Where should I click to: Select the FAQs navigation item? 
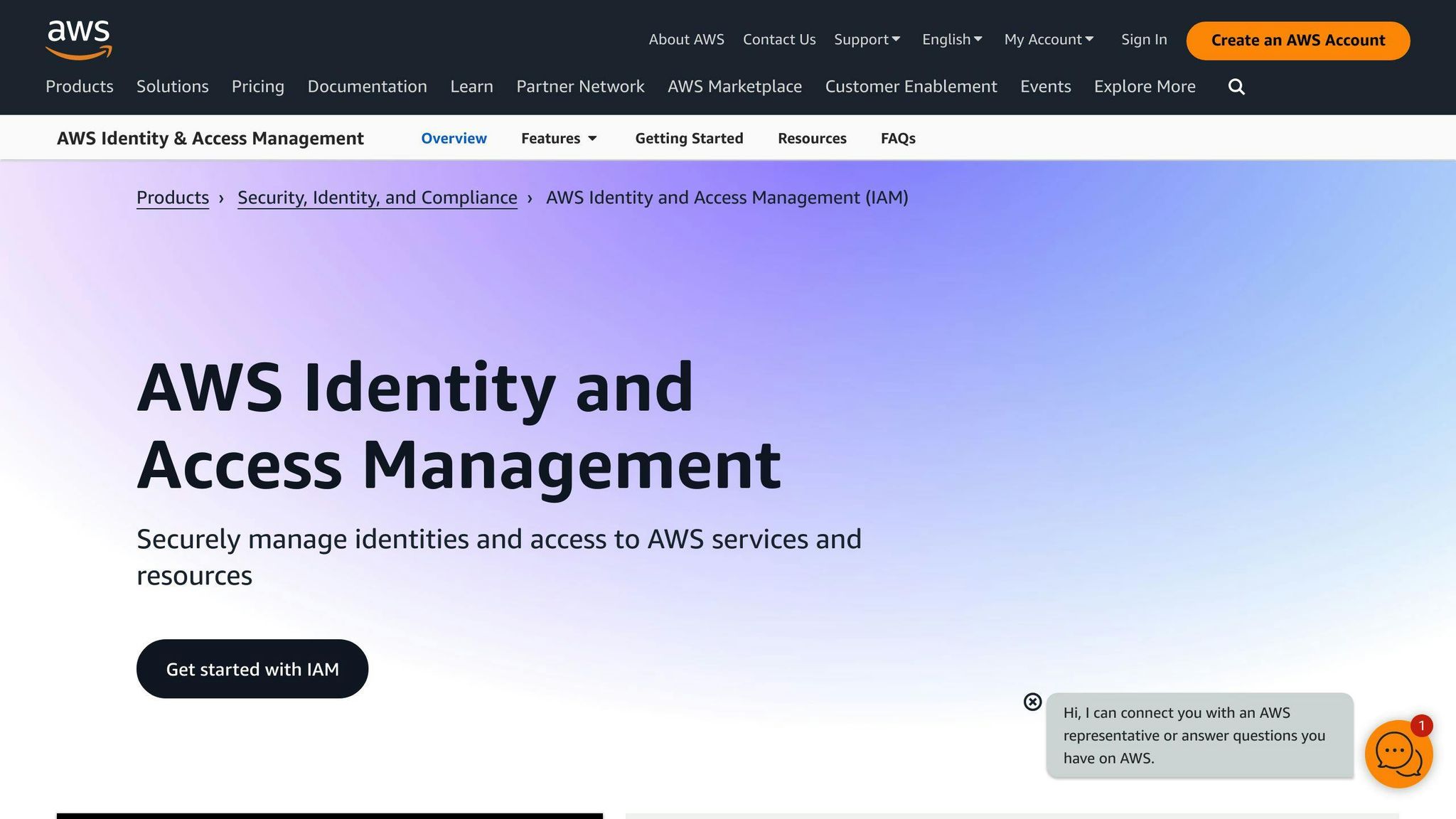(x=897, y=138)
